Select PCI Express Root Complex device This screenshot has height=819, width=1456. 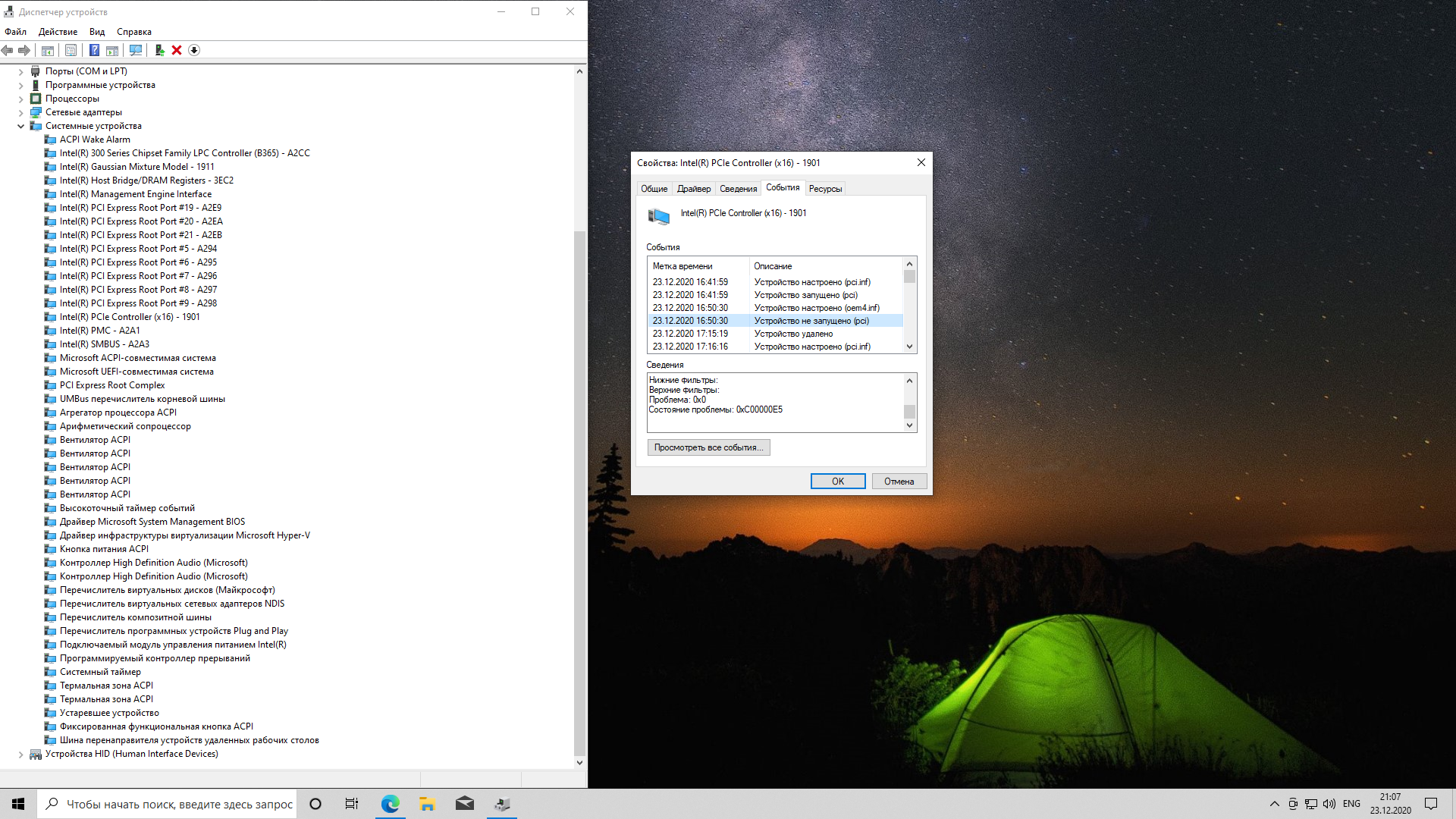coord(112,385)
